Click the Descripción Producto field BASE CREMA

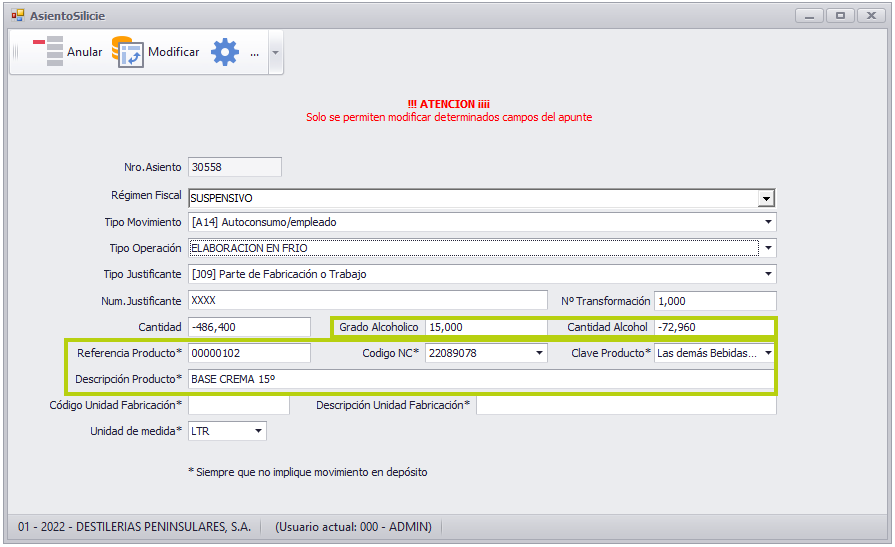click(x=481, y=379)
